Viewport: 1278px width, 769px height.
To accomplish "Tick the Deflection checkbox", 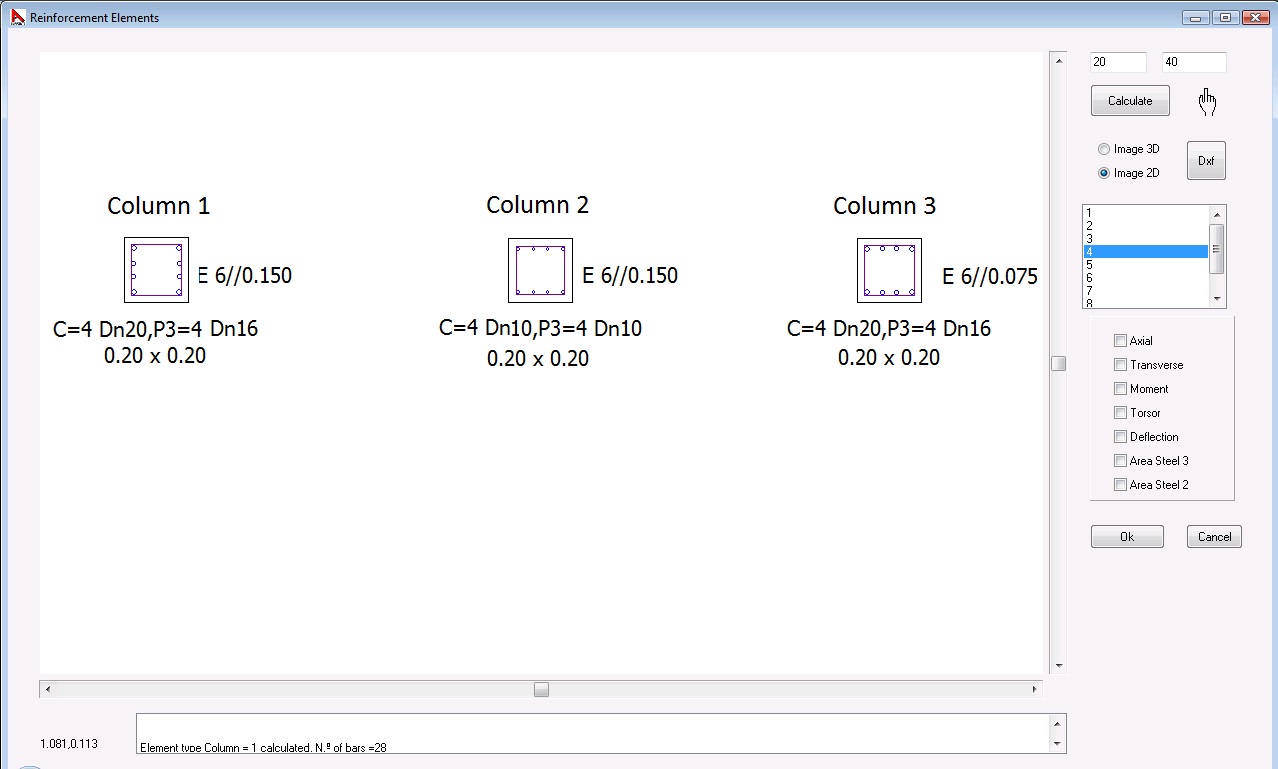I will (x=1120, y=437).
